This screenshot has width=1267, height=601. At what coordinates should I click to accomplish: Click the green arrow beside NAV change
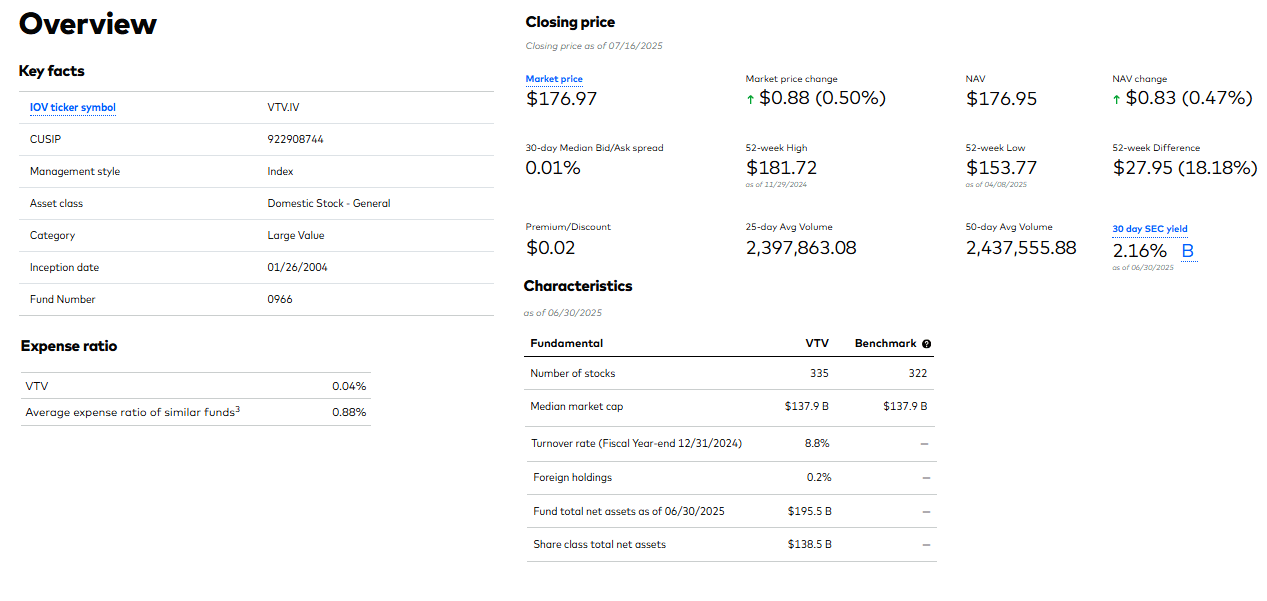(x=1117, y=98)
